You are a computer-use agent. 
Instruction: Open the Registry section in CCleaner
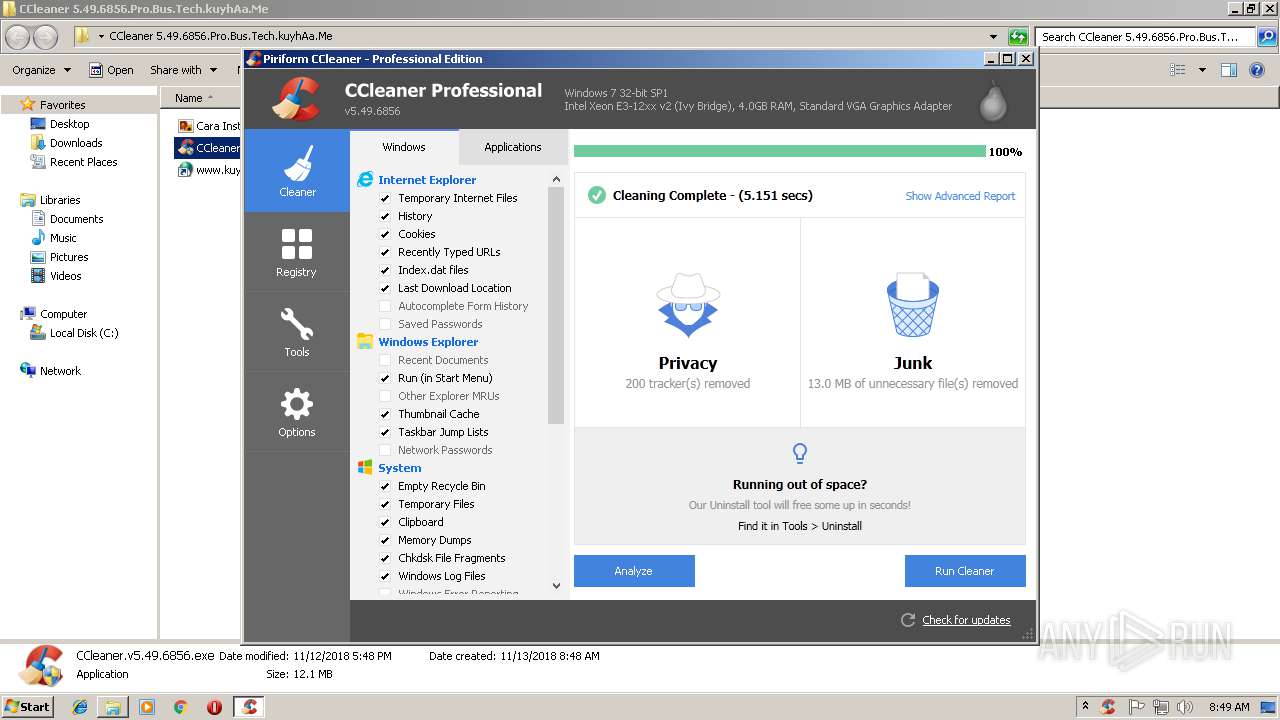click(297, 252)
